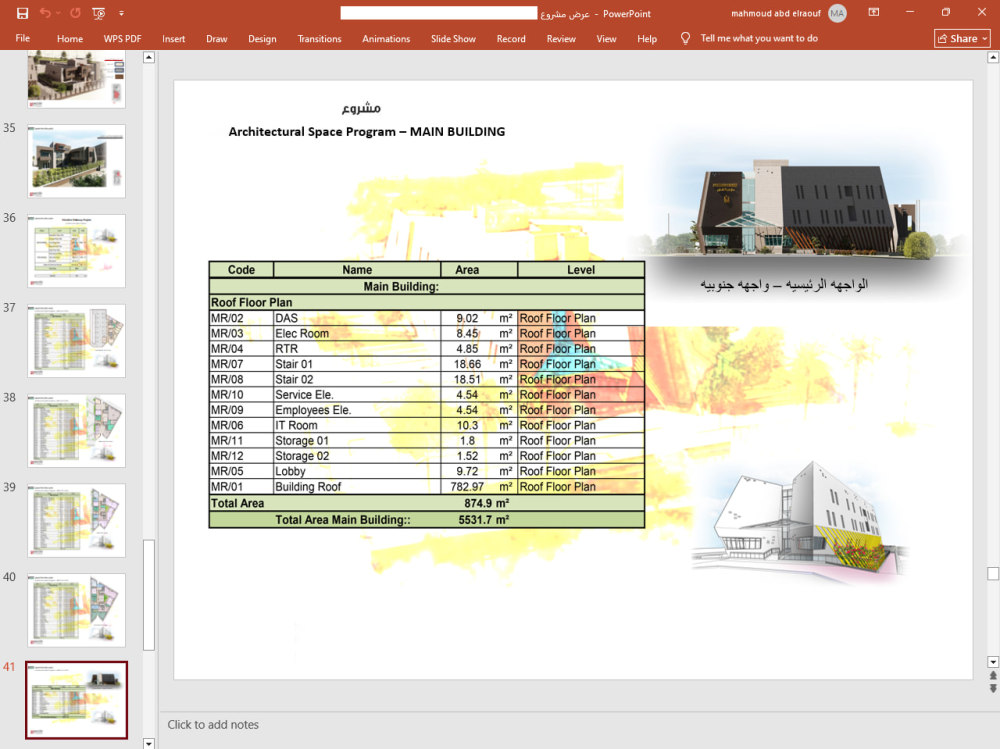Open the Draw tab
The height and width of the screenshot is (749, 1000).
tap(217, 38)
